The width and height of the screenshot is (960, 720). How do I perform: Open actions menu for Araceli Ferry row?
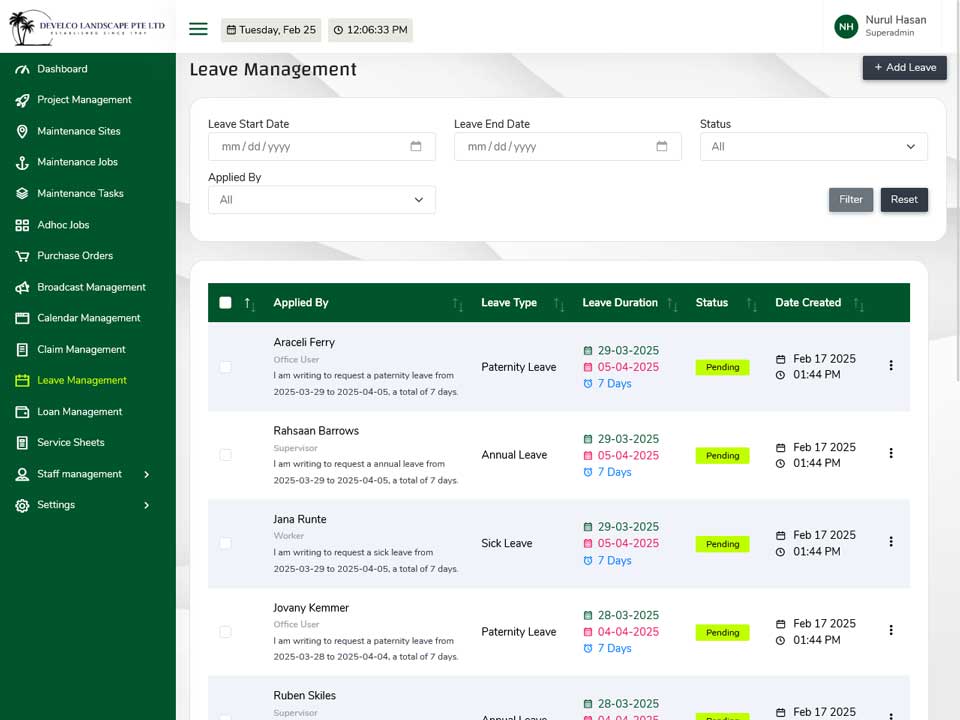click(x=891, y=366)
